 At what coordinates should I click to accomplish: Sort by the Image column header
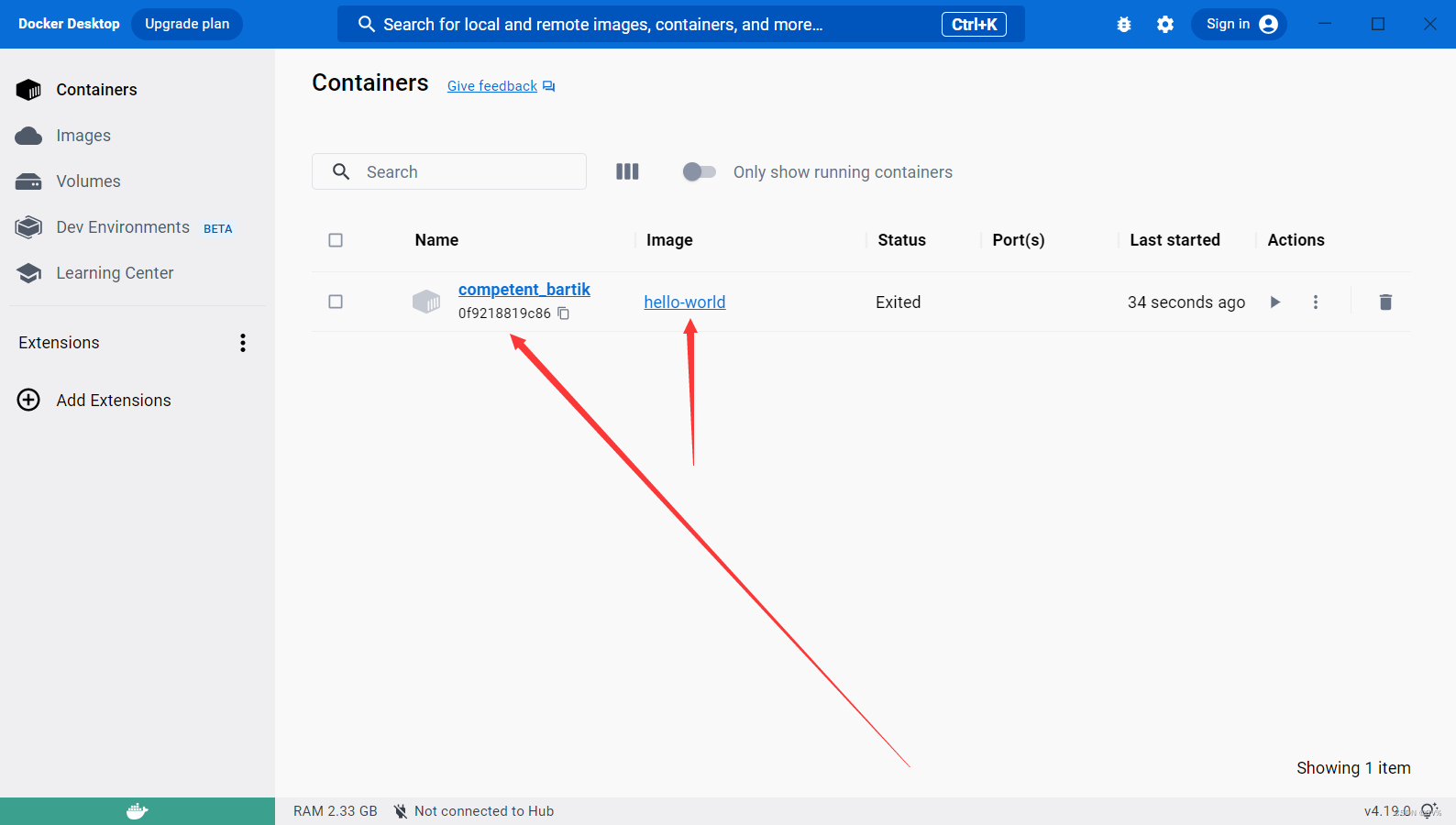(669, 240)
